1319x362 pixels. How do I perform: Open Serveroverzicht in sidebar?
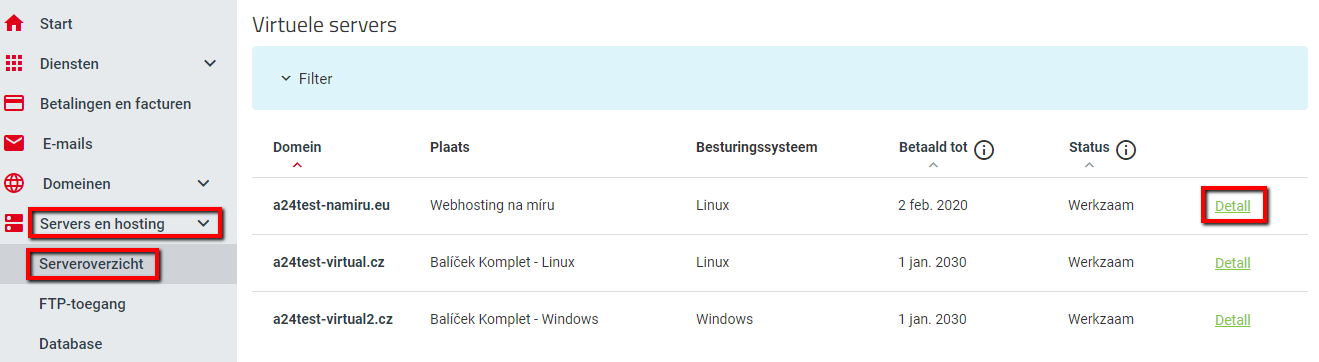[91, 264]
